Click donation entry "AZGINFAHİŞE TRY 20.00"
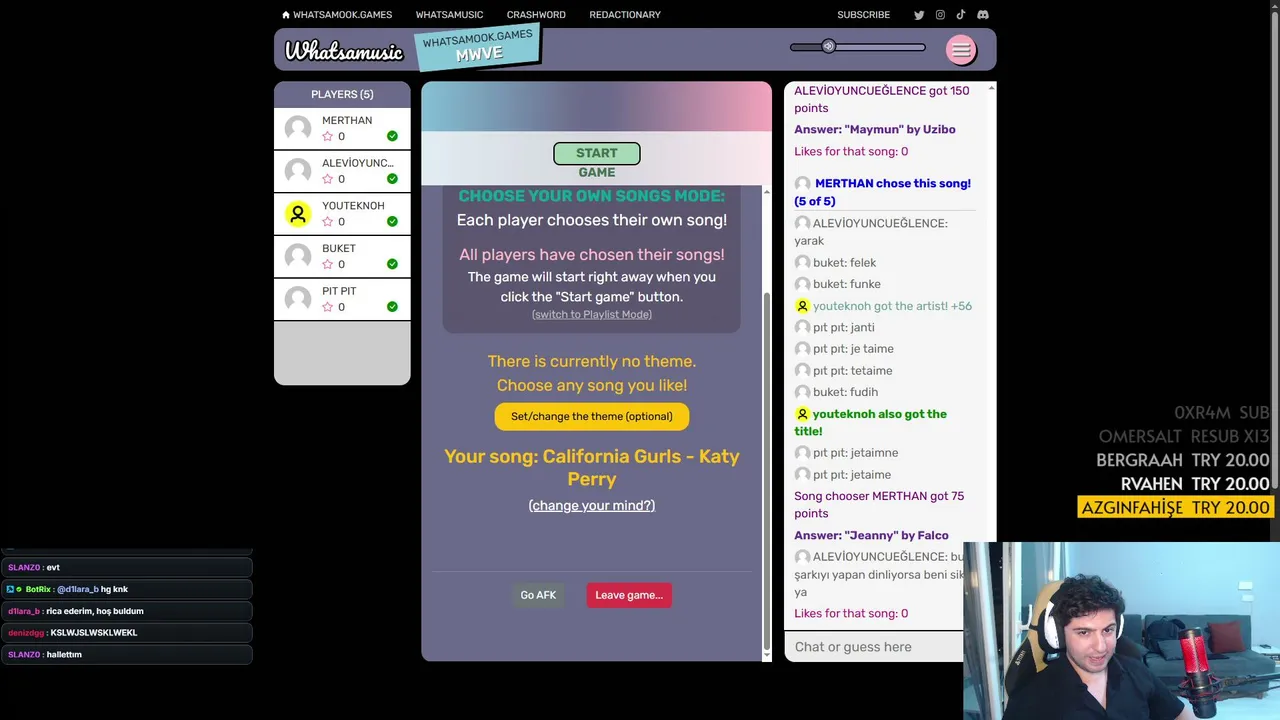Screen dimensions: 1280x720 click(x=1175, y=508)
